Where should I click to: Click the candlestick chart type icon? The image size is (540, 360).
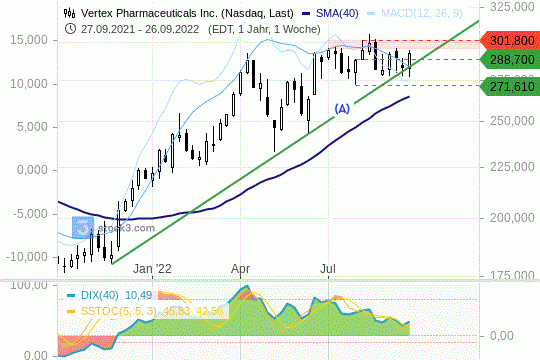pyautogui.click(x=69, y=13)
